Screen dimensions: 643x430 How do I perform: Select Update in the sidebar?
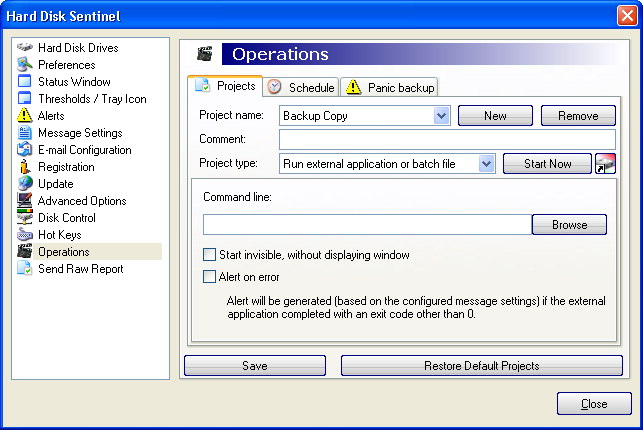56,184
